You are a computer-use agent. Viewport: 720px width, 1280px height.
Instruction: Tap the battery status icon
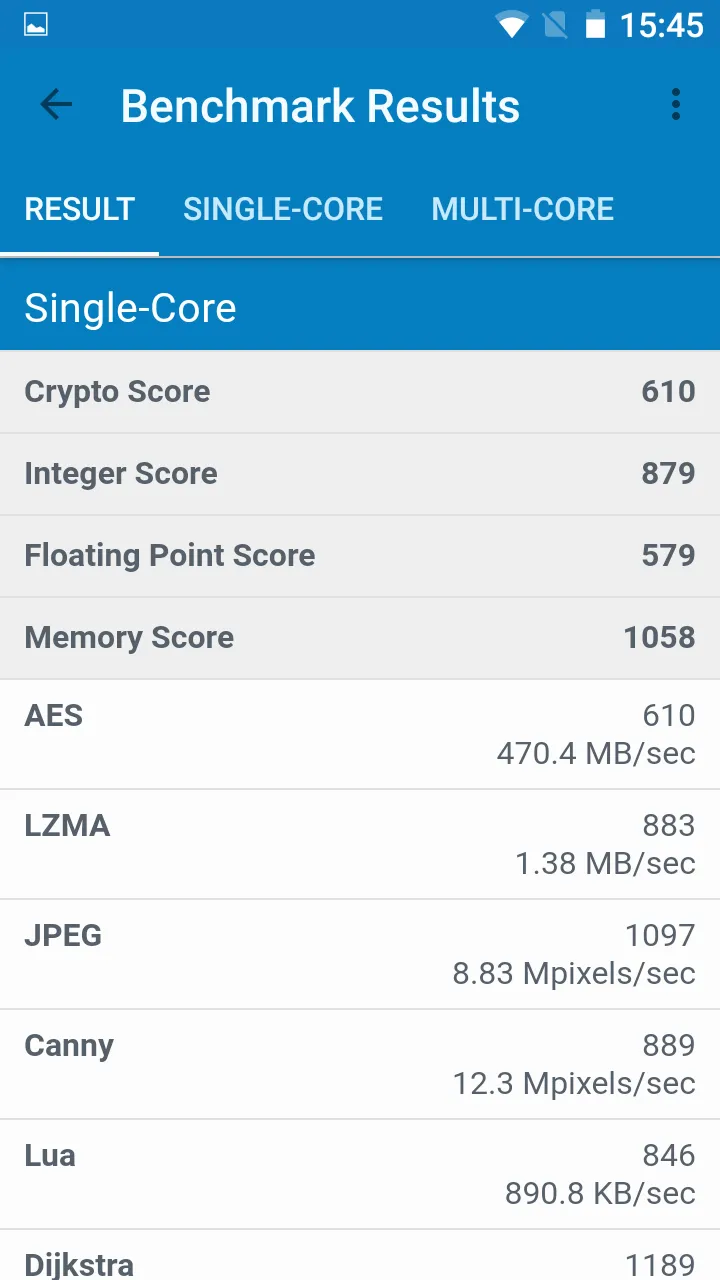click(x=595, y=25)
